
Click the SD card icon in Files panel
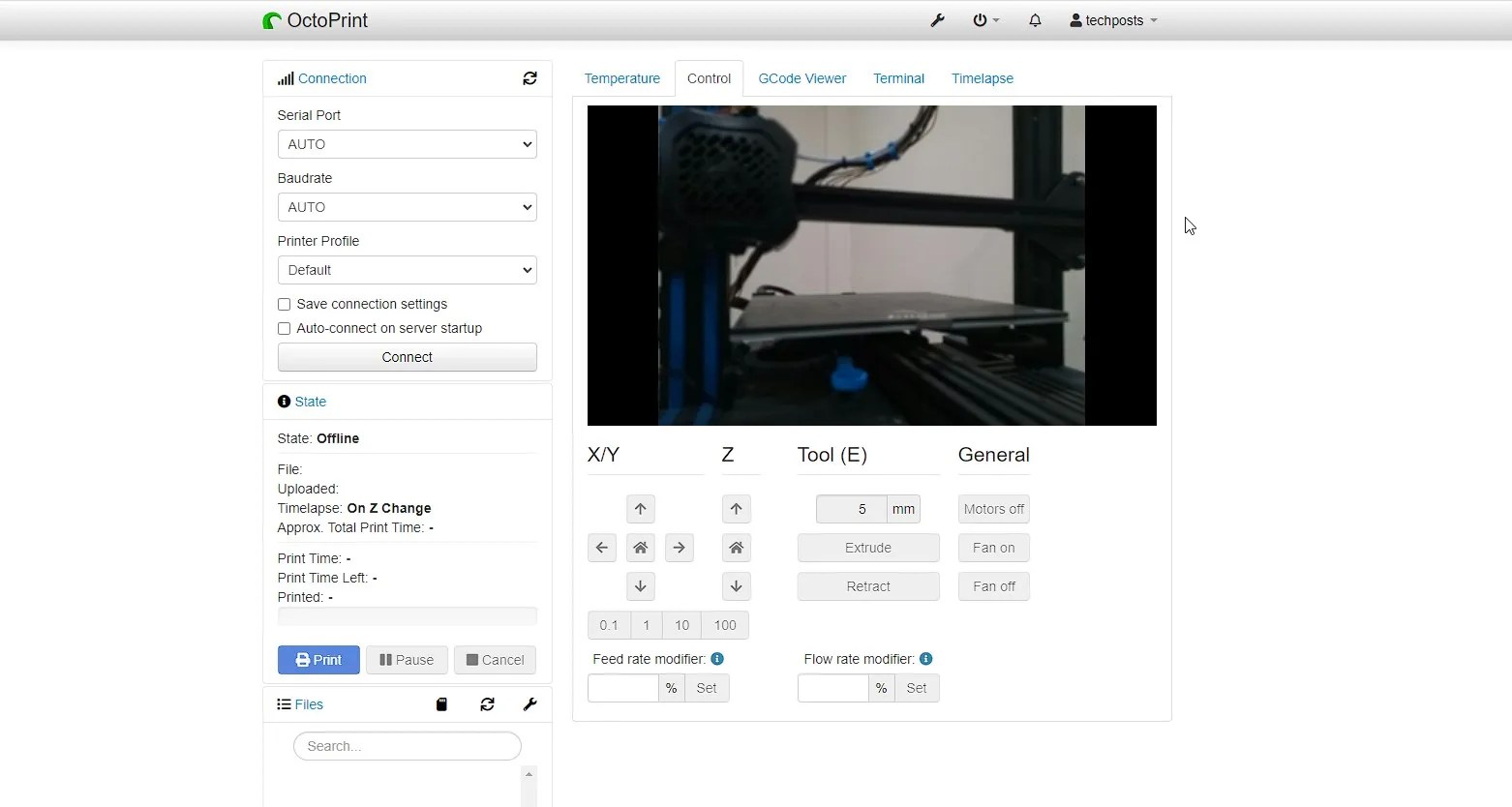click(x=441, y=704)
